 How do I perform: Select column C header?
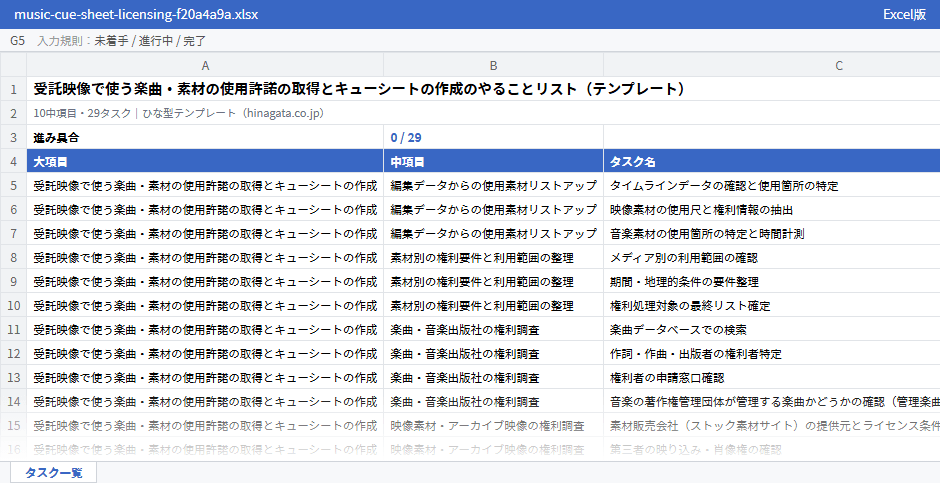click(x=772, y=65)
